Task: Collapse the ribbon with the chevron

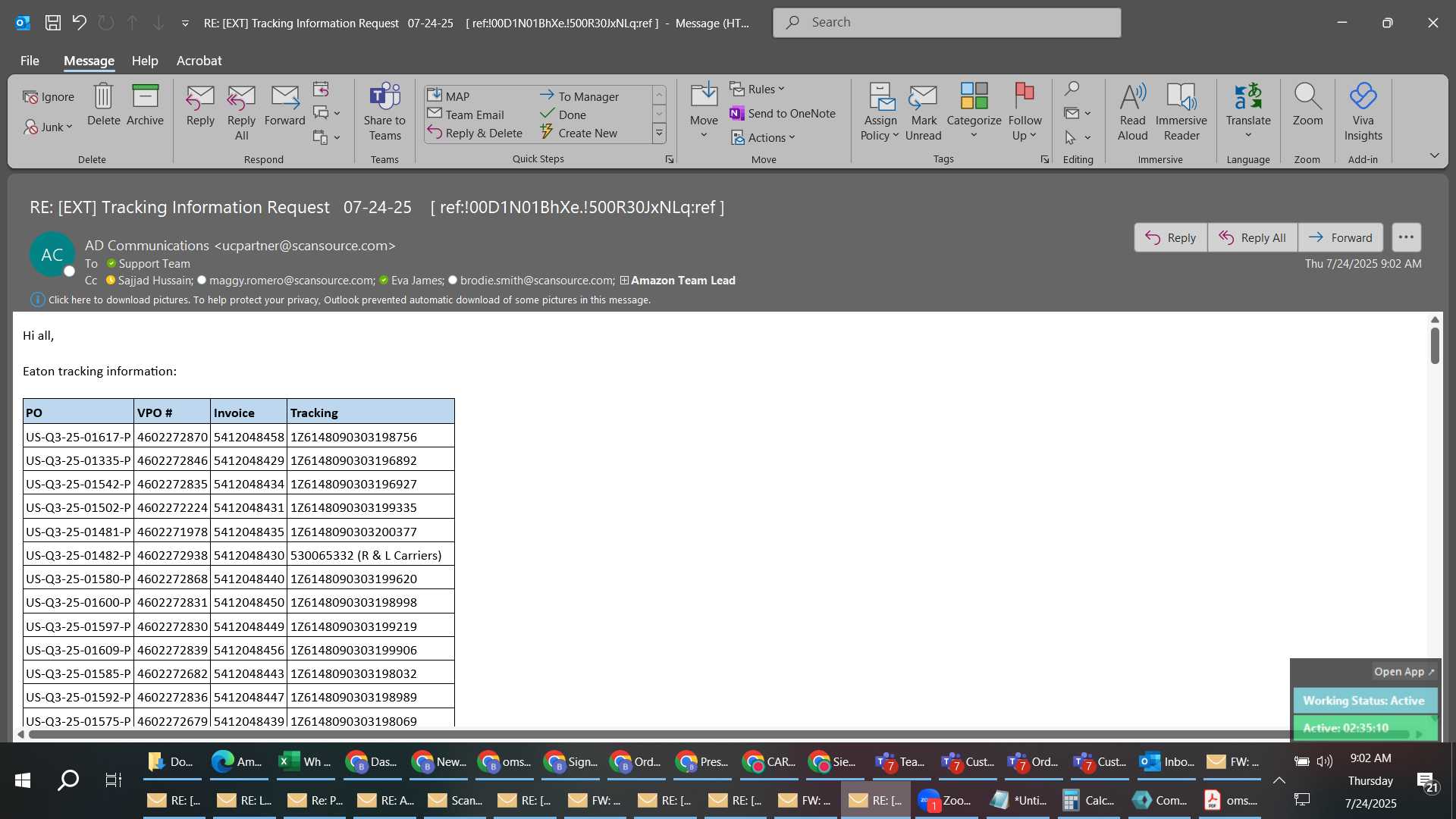Action: (x=1434, y=155)
